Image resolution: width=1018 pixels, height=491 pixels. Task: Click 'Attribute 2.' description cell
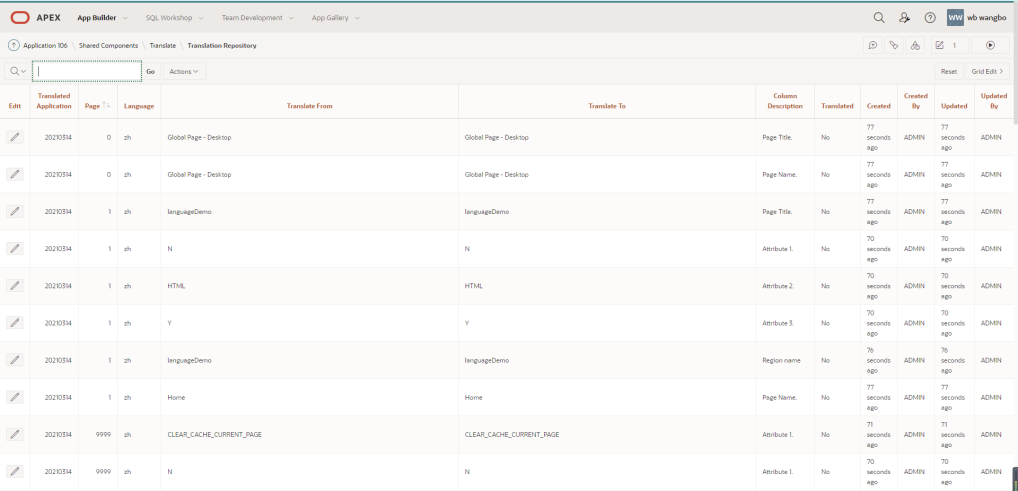(778, 286)
